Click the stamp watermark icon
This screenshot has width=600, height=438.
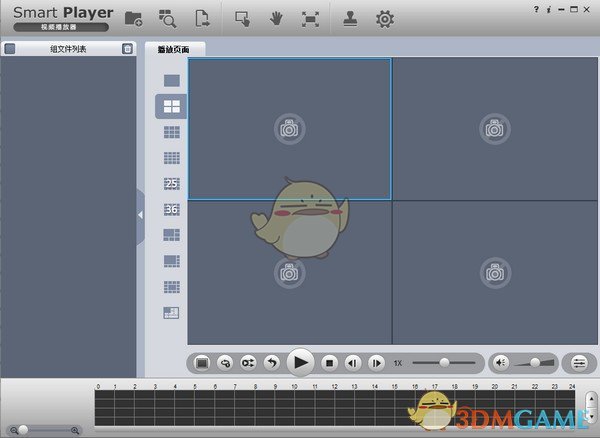[350, 18]
